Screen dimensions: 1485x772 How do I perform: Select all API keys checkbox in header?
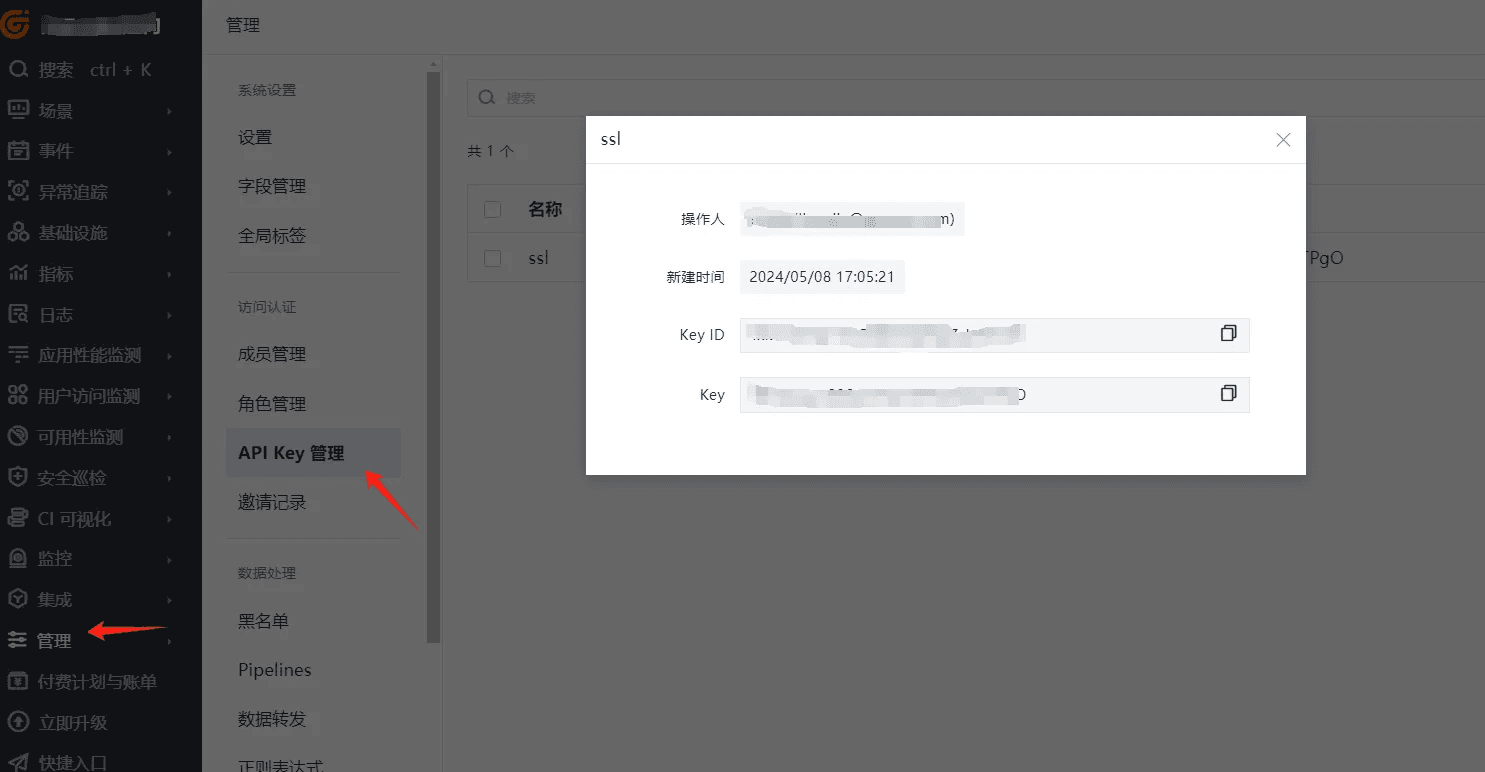(492, 210)
